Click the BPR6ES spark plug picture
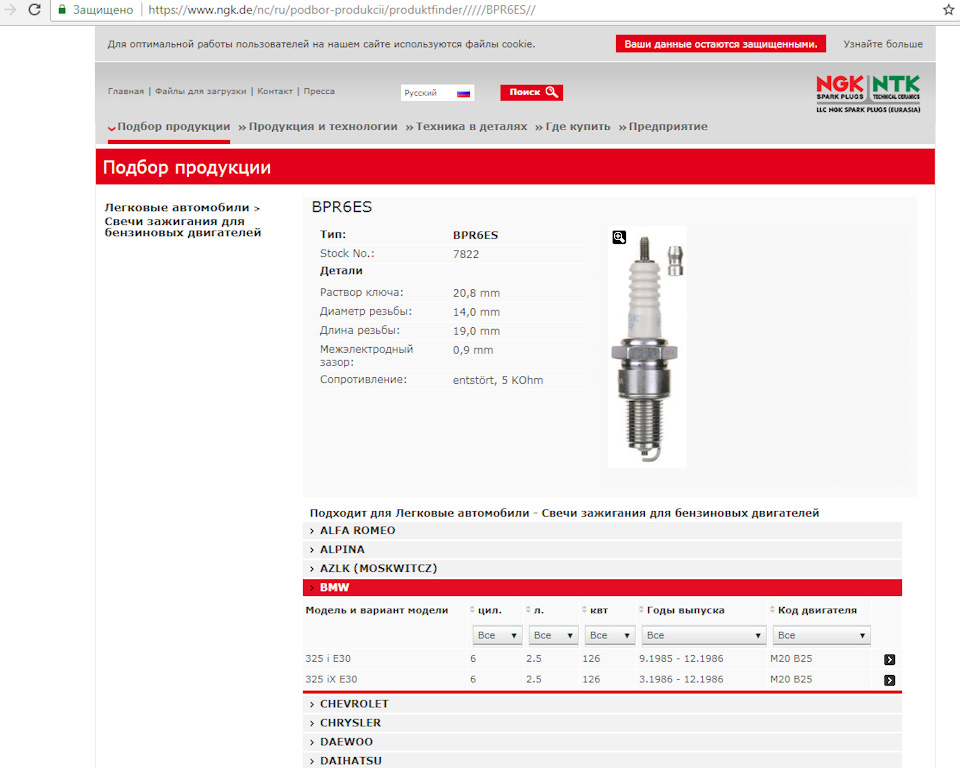Viewport: 960px width, 768px height. pyautogui.click(x=647, y=347)
